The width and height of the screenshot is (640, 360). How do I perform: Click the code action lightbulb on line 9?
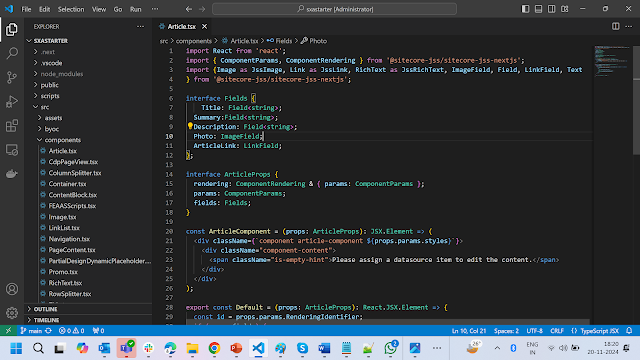pos(190,126)
